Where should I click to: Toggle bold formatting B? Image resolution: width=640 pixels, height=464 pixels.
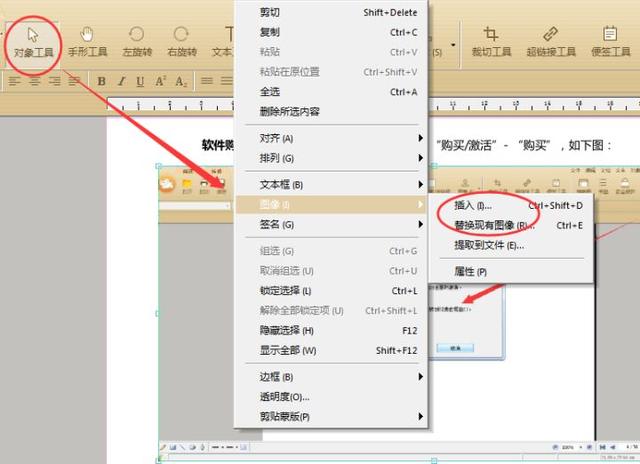coord(102,81)
